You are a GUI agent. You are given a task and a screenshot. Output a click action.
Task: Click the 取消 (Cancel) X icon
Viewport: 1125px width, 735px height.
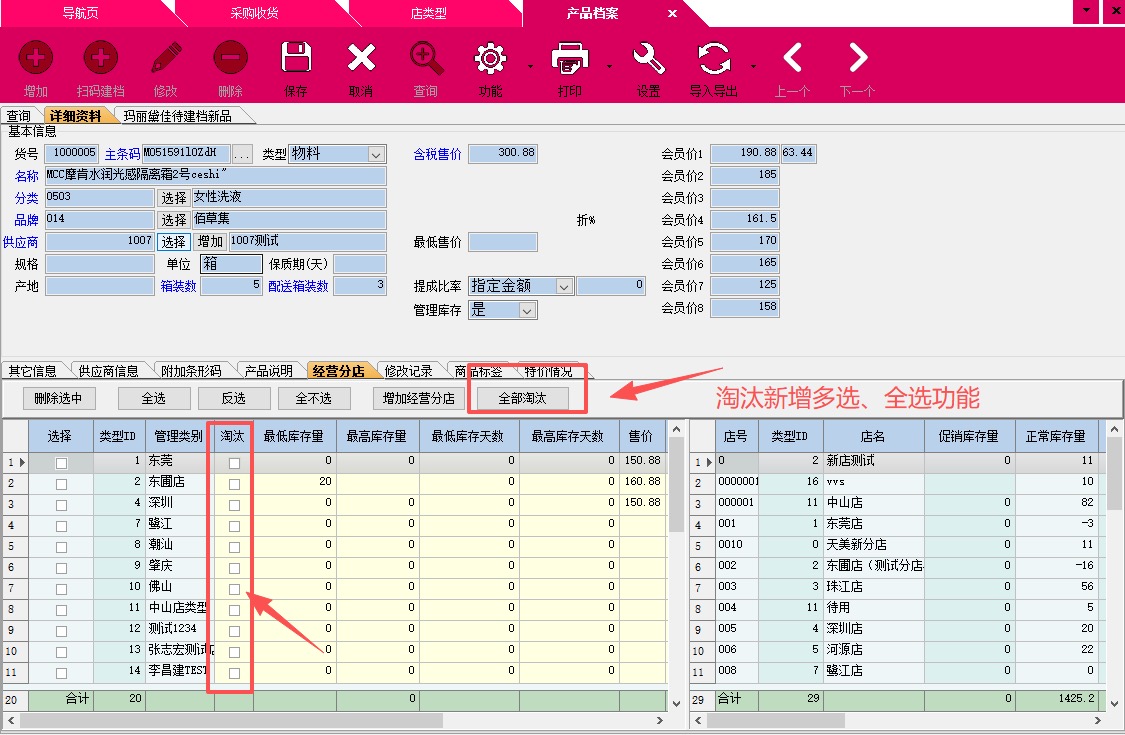tap(361, 59)
